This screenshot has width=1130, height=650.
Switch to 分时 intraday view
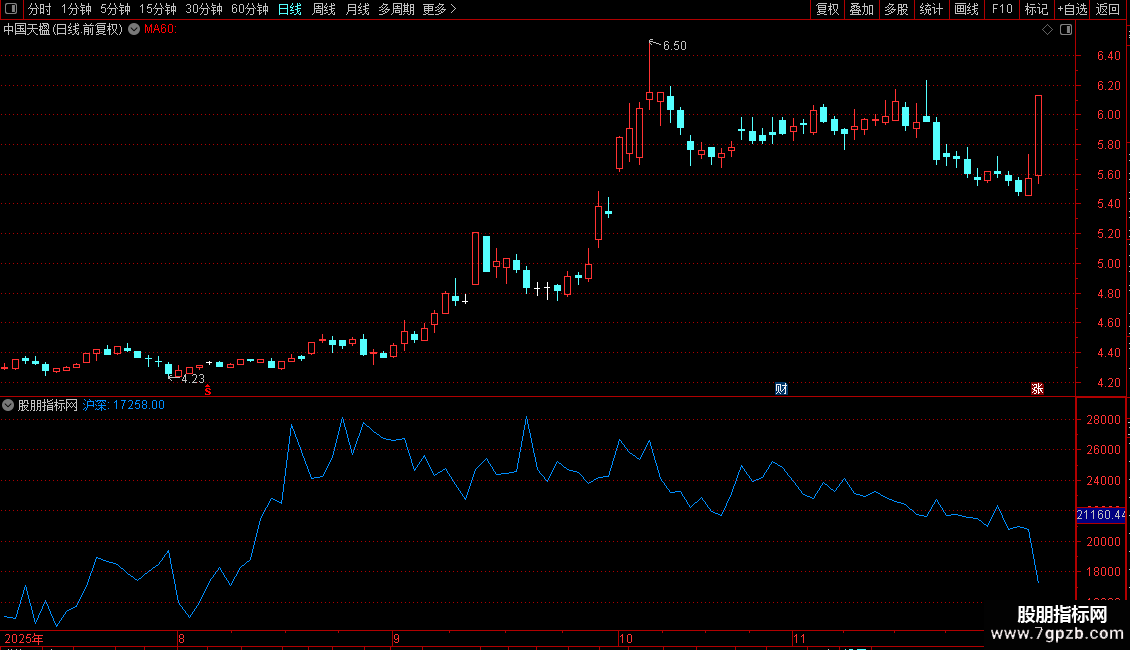40,9
